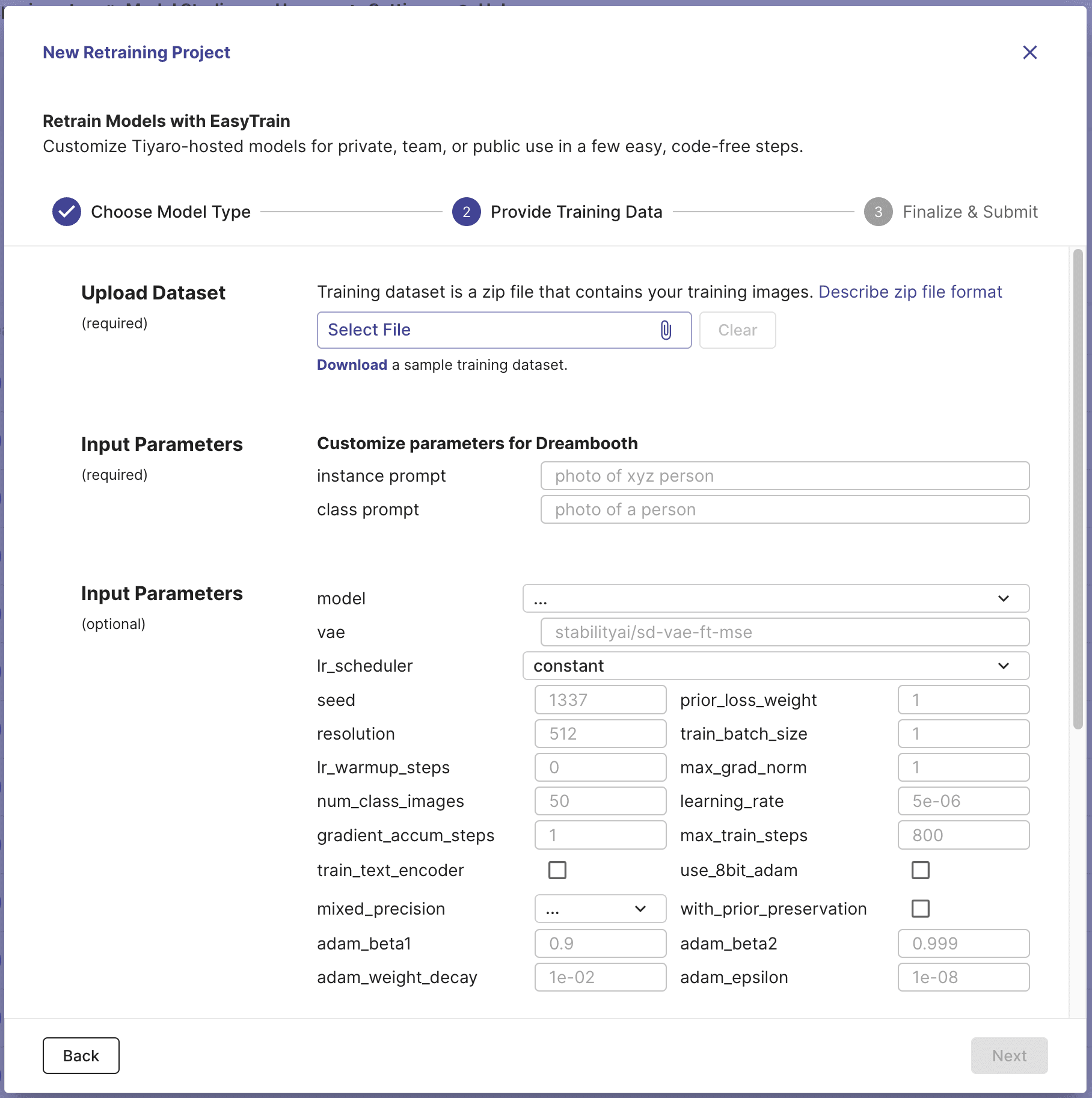Select the Finalize & Submit step label

[x=970, y=212]
